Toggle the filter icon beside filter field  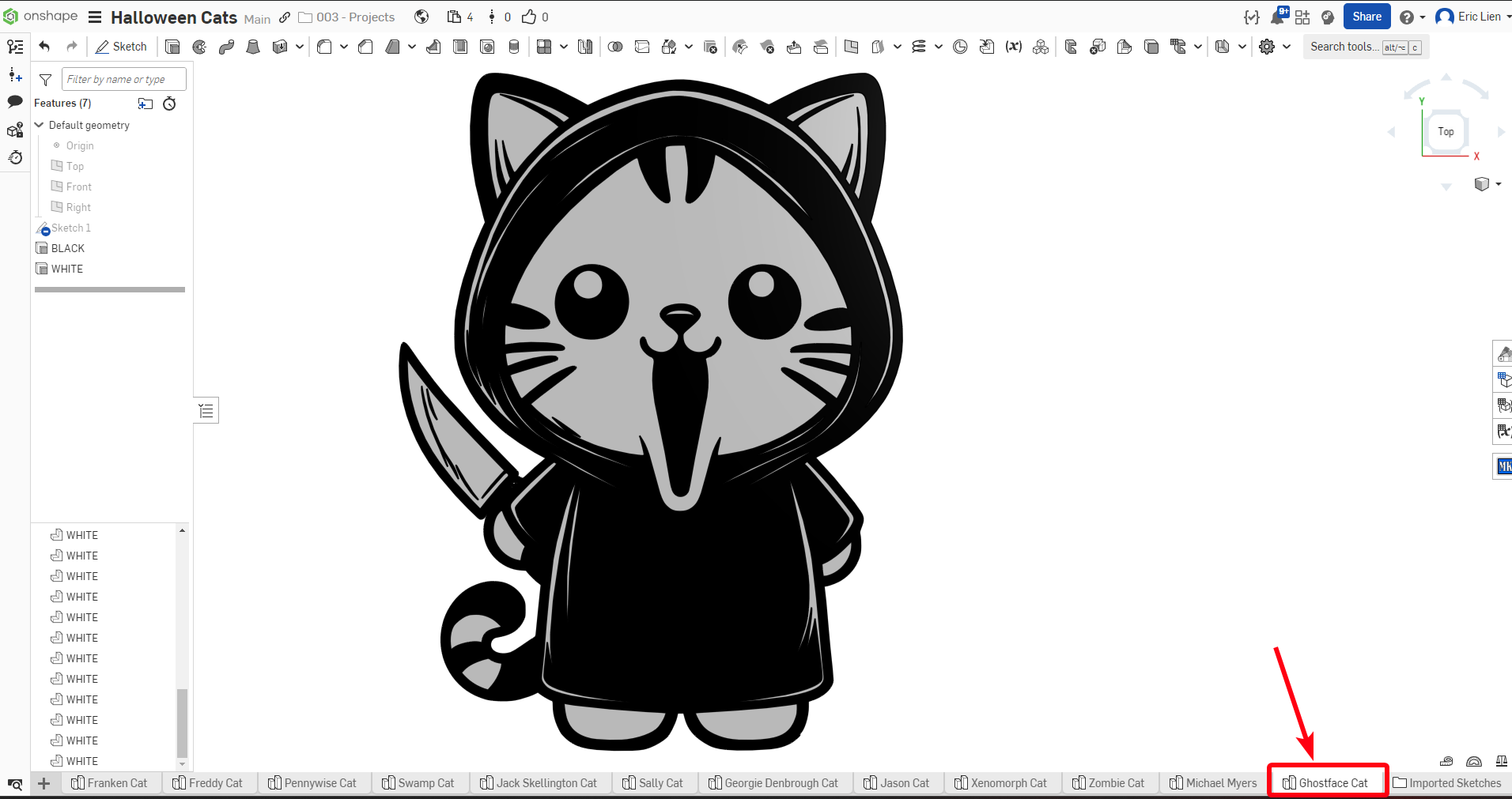pos(45,79)
